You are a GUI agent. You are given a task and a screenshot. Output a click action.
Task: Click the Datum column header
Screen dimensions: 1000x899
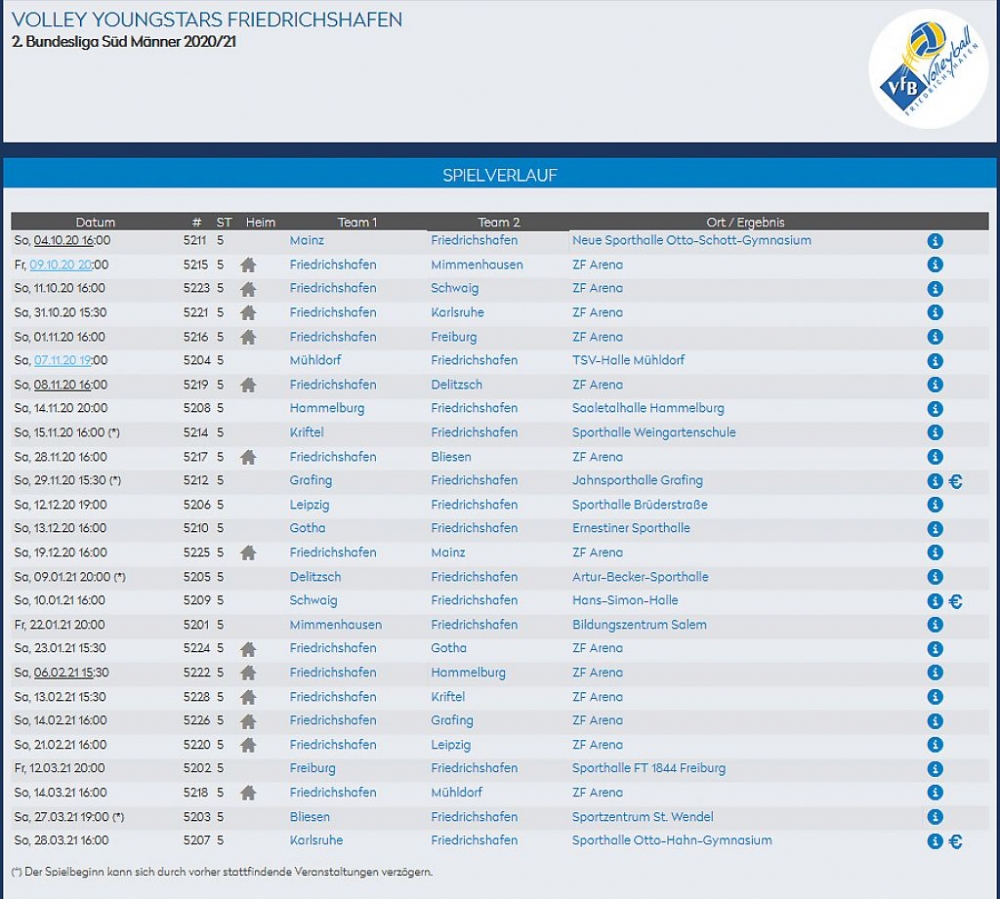point(95,222)
